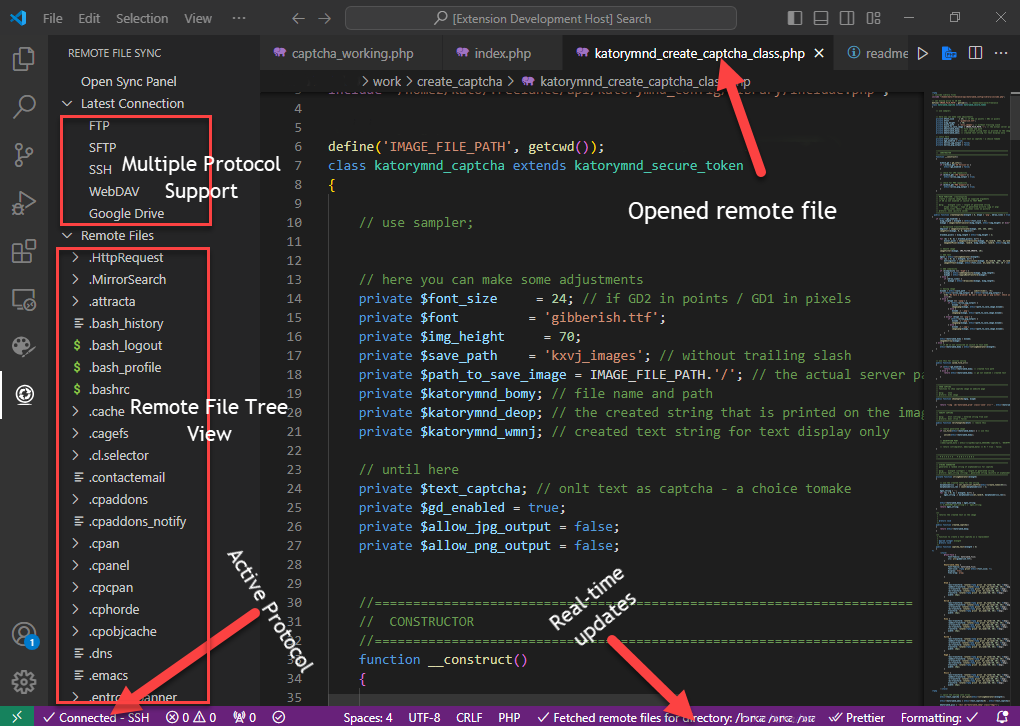Click the remote window indicator in status bar
This screenshot has height=726, width=1020.
pos(17,717)
